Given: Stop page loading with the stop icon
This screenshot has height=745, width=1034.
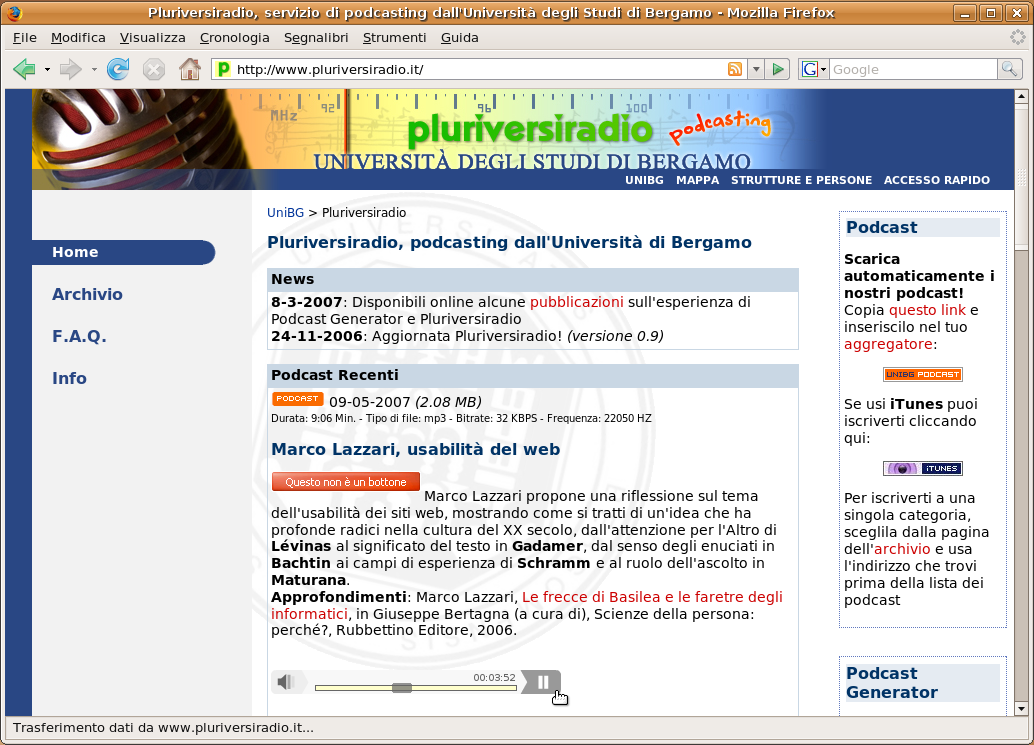Looking at the screenshot, I should (153, 69).
